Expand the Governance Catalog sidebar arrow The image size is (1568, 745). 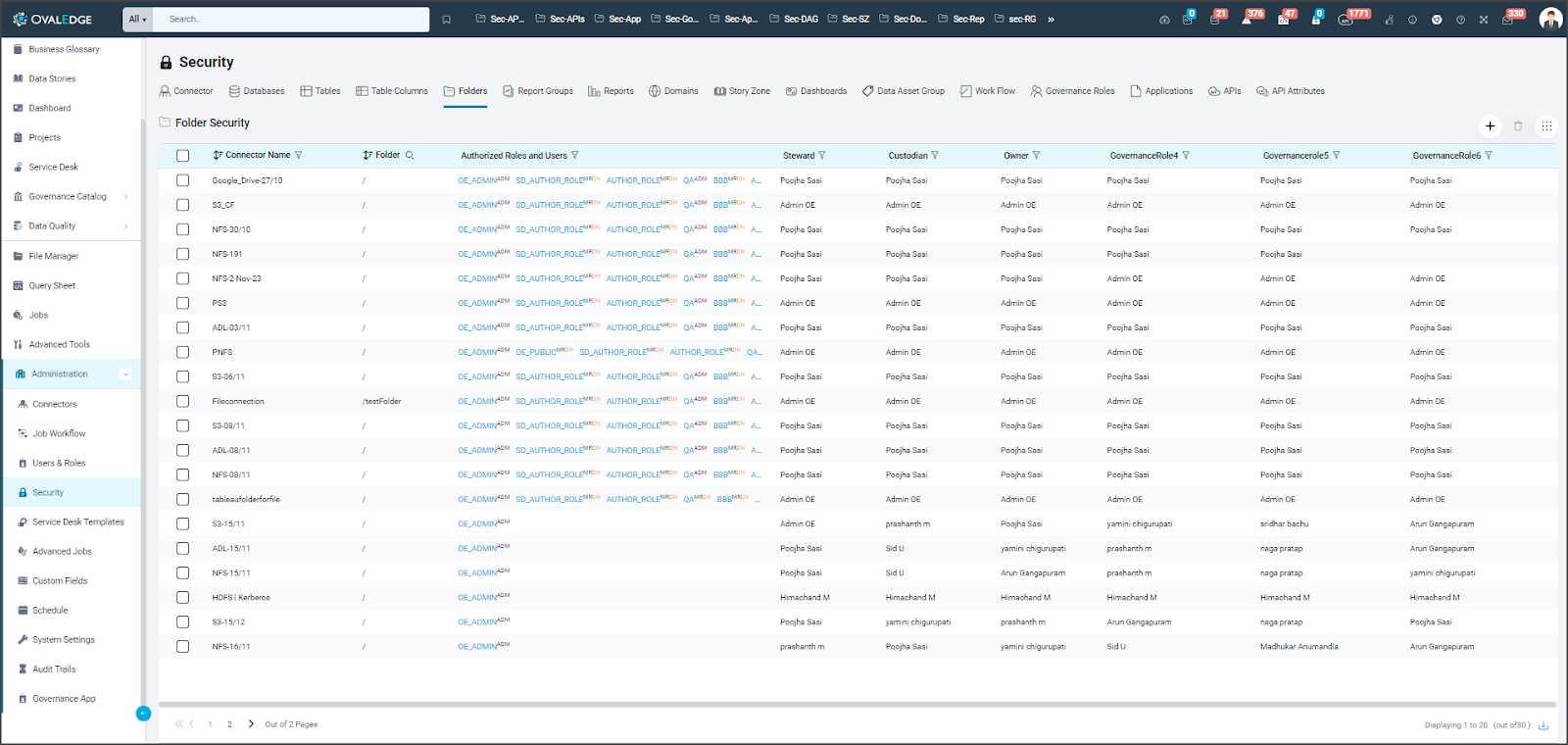[x=126, y=197]
